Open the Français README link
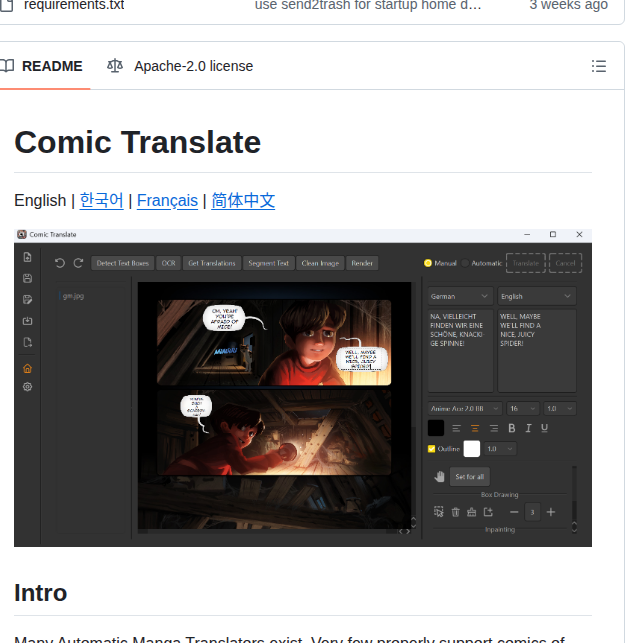 click(167, 201)
